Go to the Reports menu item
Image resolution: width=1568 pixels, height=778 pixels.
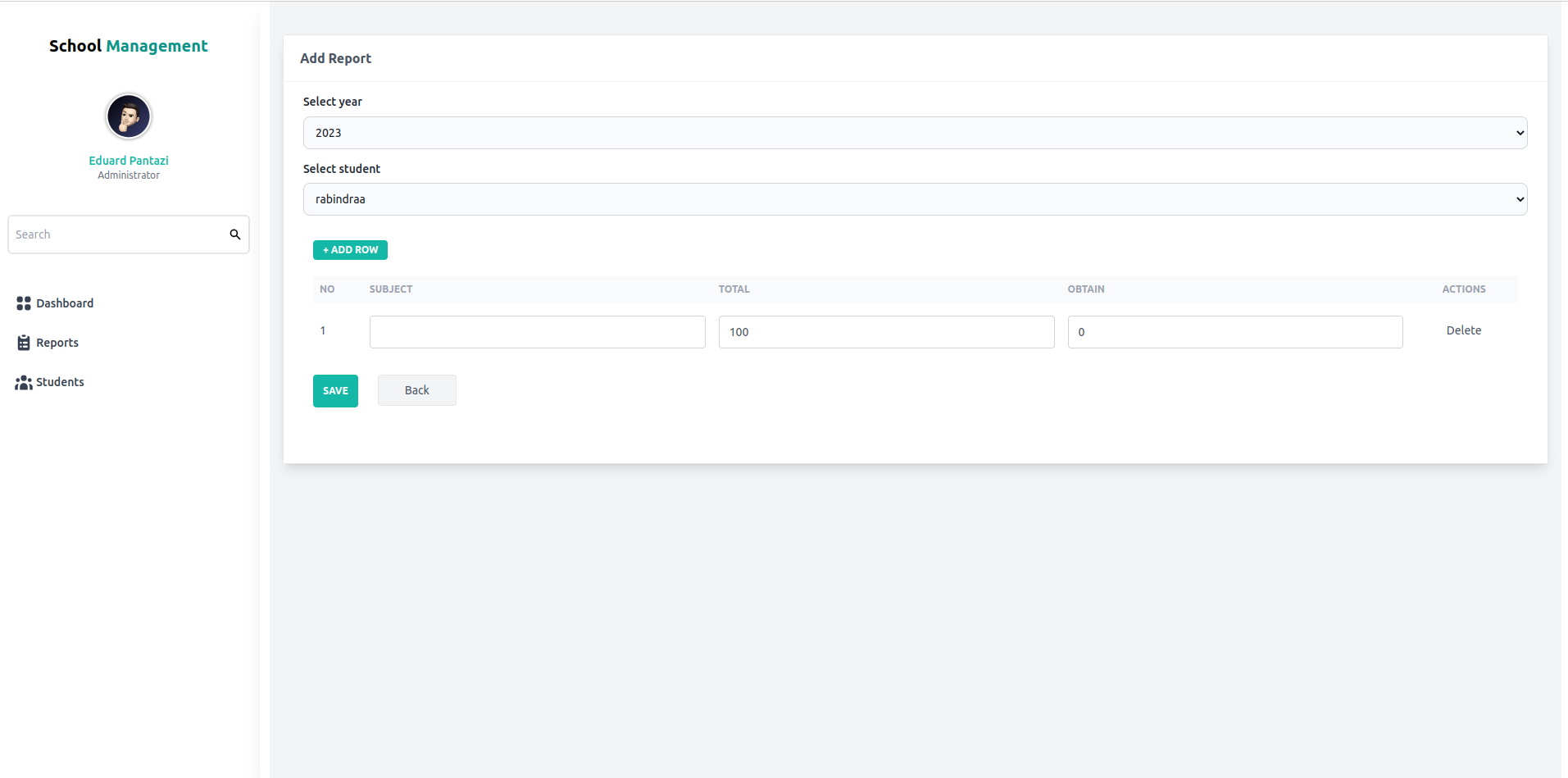(48, 343)
